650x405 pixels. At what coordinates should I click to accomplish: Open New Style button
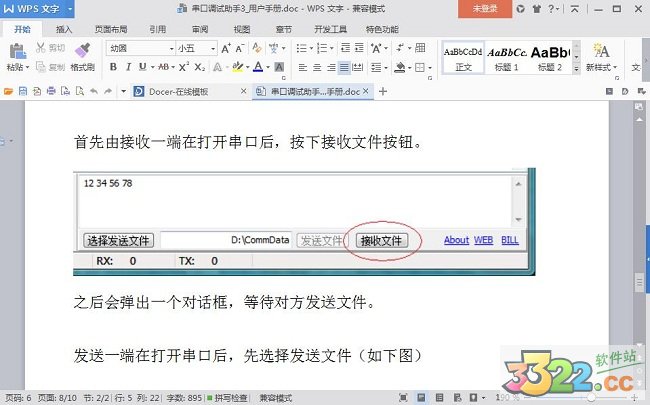(x=601, y=56)
